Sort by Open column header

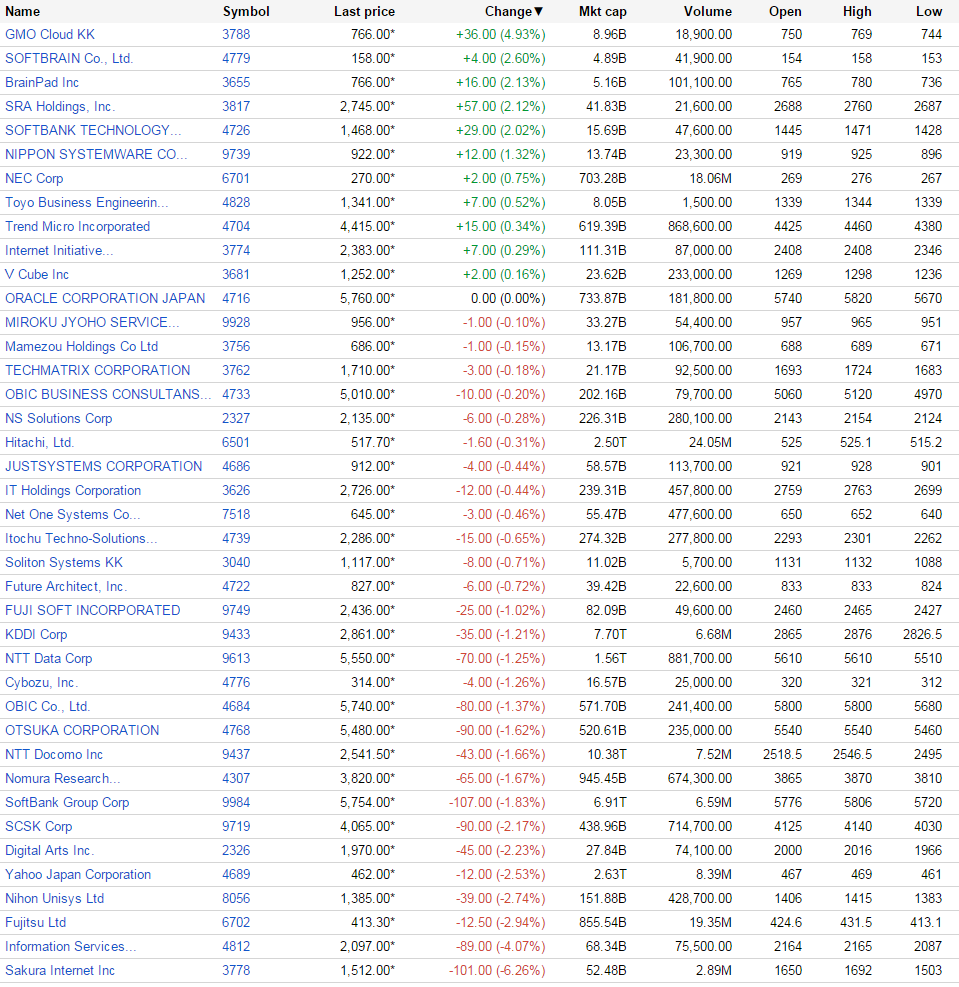click(x=785, y=11)
